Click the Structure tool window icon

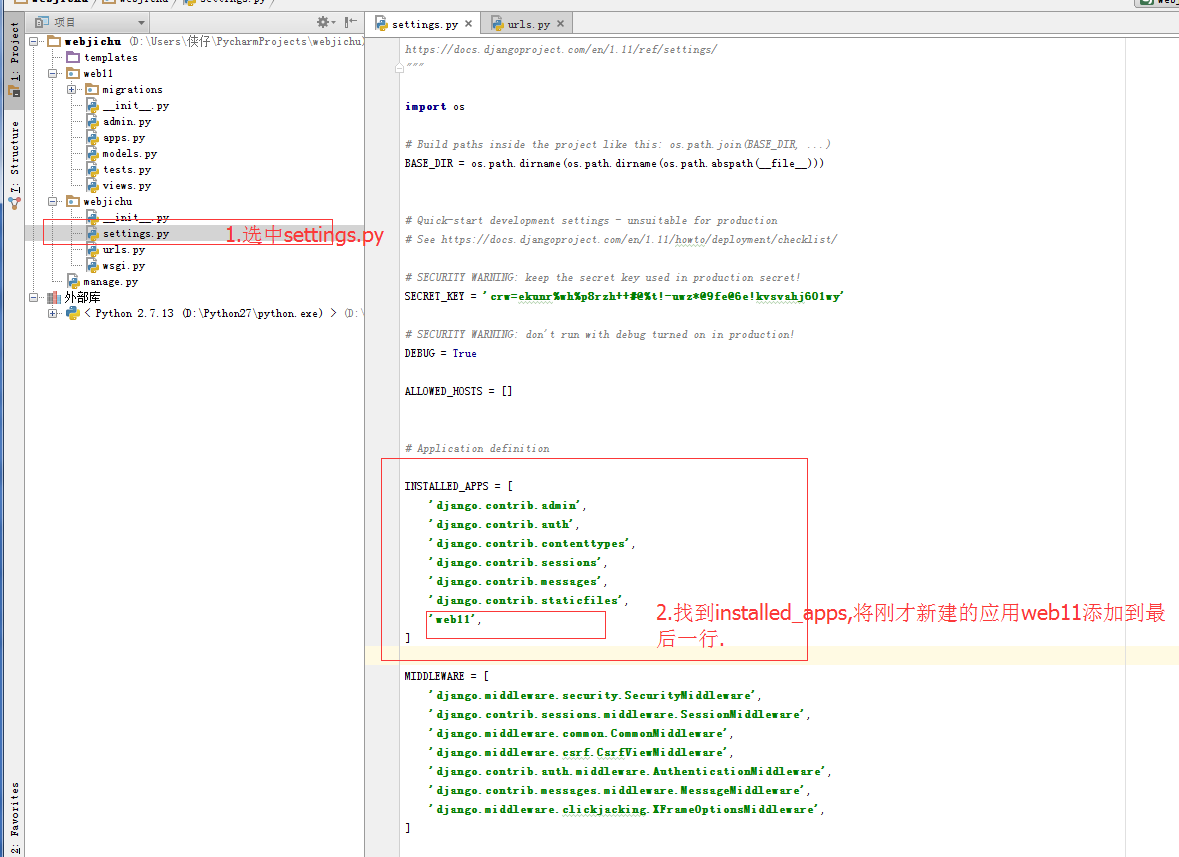(14, 203)
